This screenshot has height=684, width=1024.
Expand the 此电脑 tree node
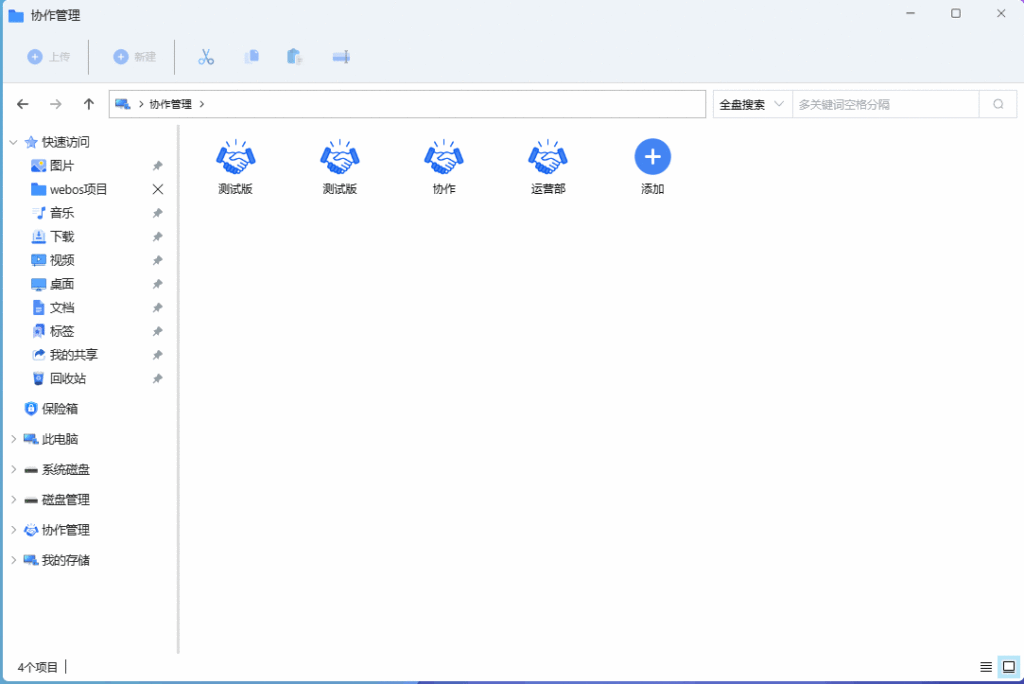pyautogui.click(x=13, y=439)
